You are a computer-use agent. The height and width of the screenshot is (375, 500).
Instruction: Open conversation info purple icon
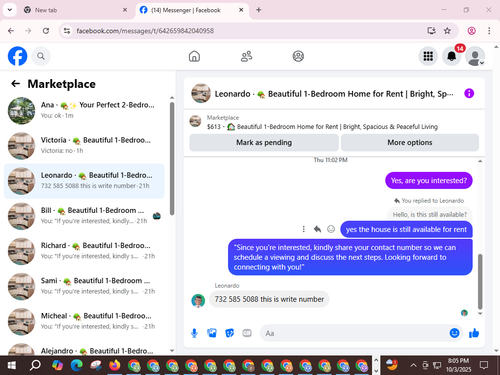(x=469, y=93)
